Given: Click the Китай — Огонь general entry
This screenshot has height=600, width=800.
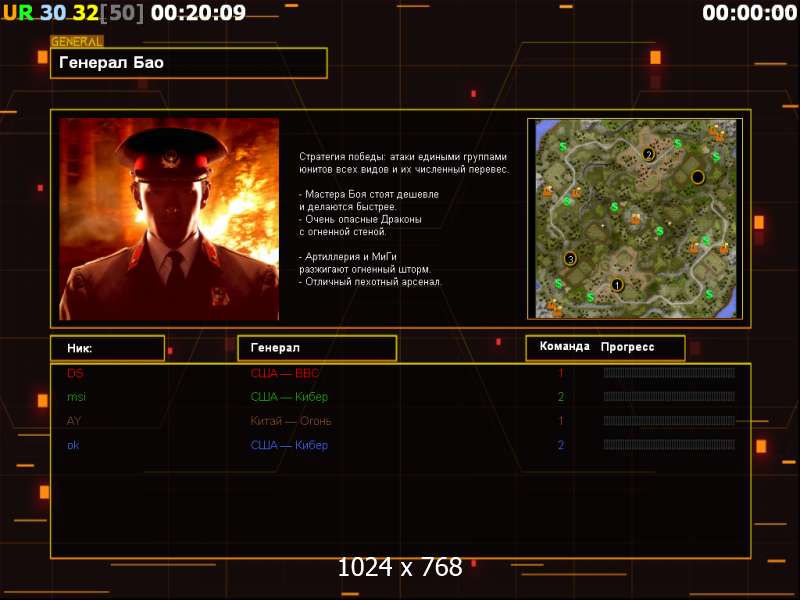Looking at the screenshot, I should tap(291, 421).
